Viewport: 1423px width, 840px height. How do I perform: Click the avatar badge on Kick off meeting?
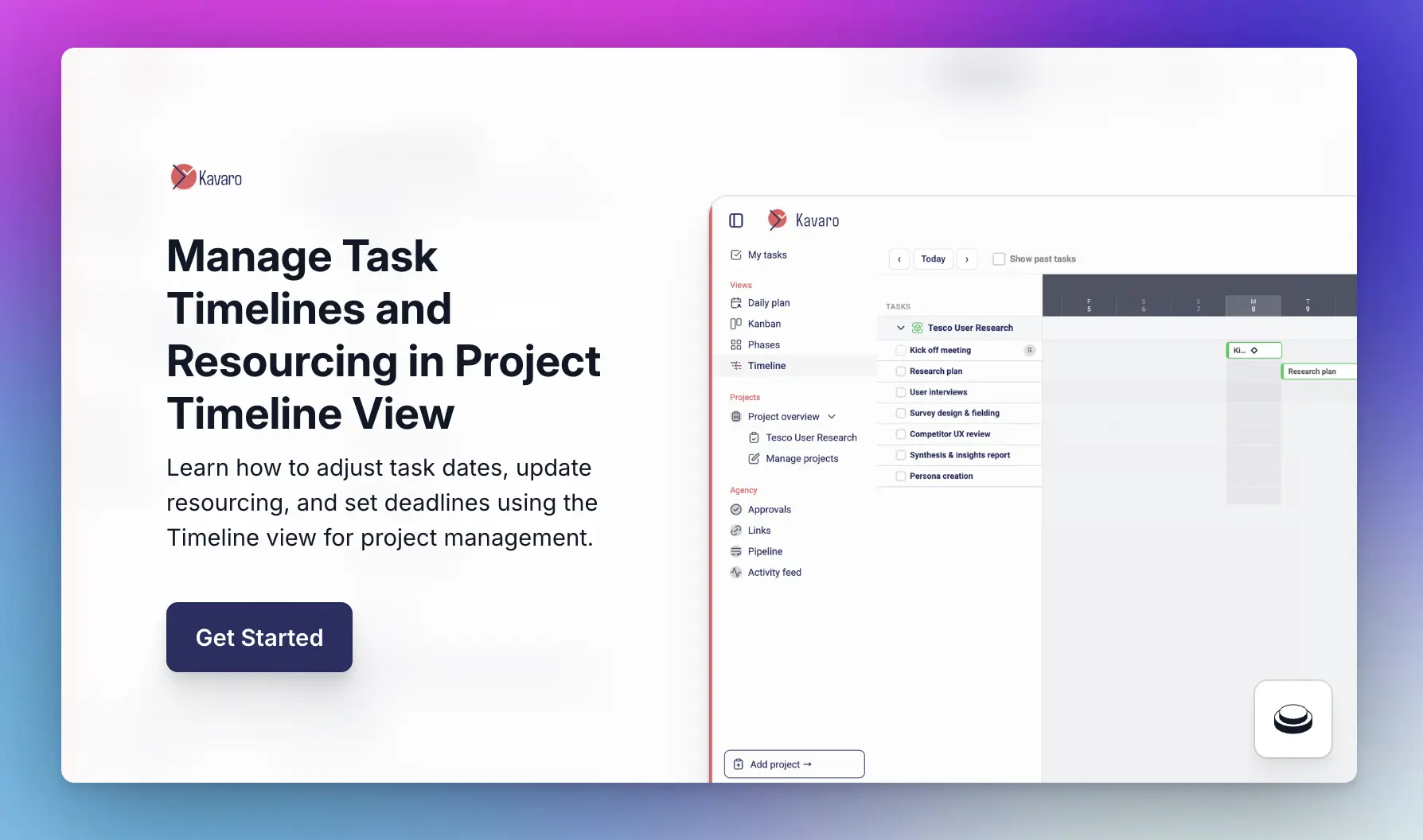[x=1030, y=350]
